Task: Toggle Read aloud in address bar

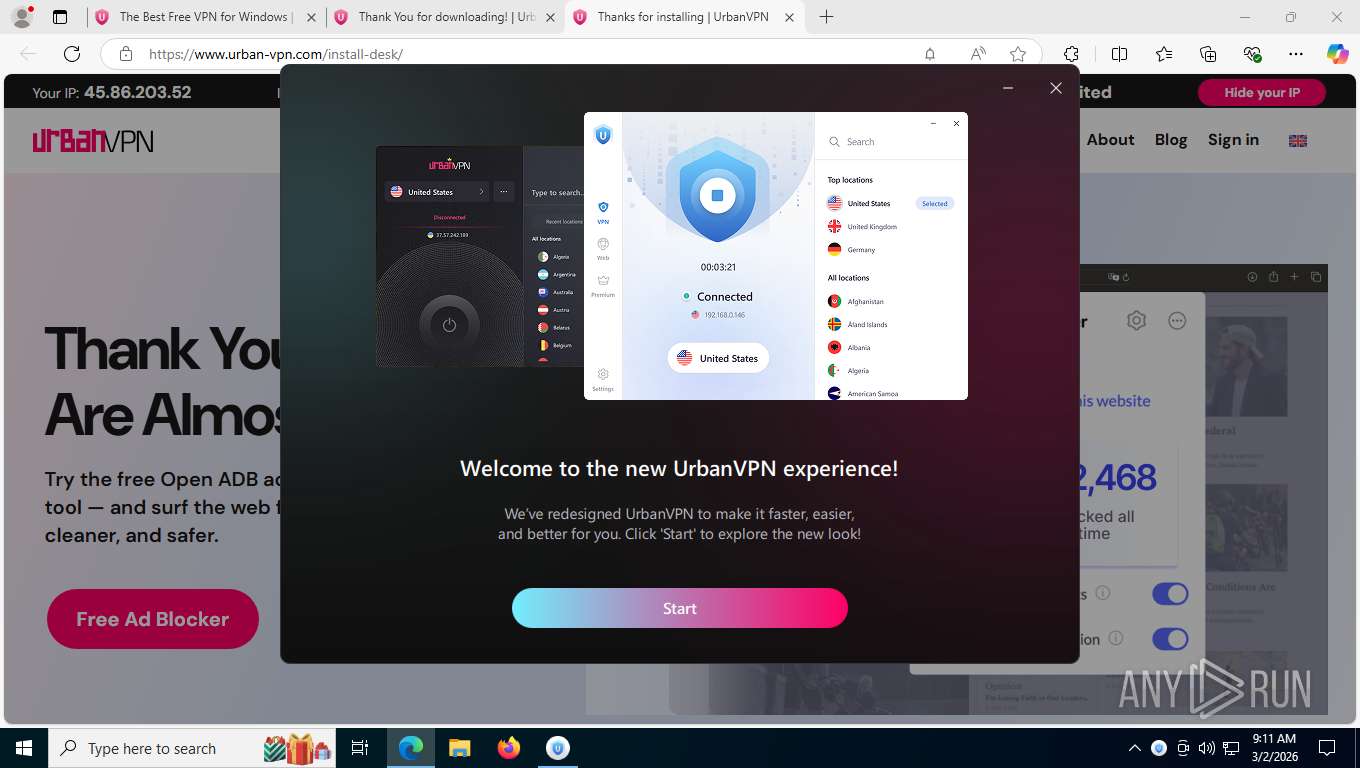Action: point(978,54)
